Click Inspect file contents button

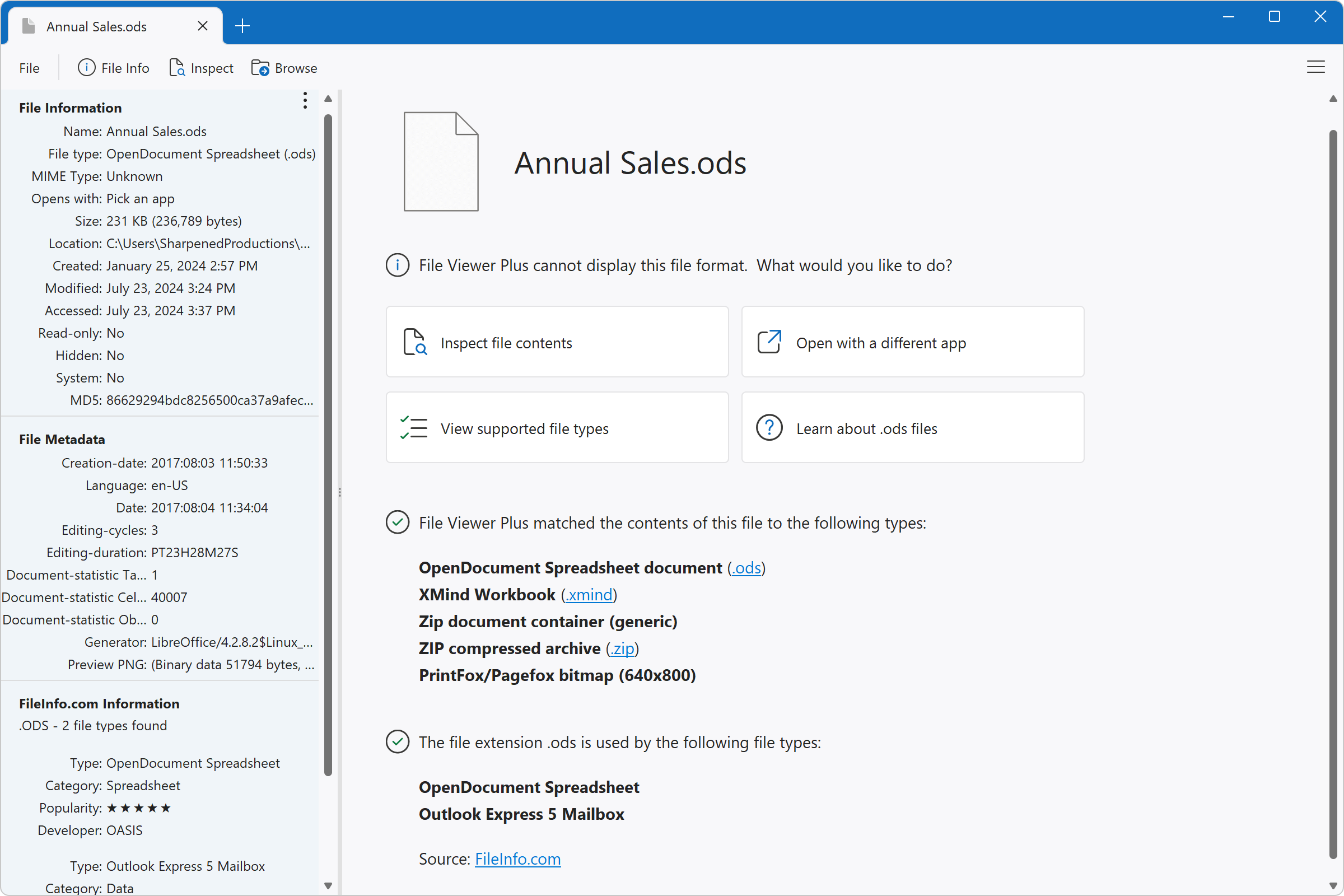(x=557, y=342)
